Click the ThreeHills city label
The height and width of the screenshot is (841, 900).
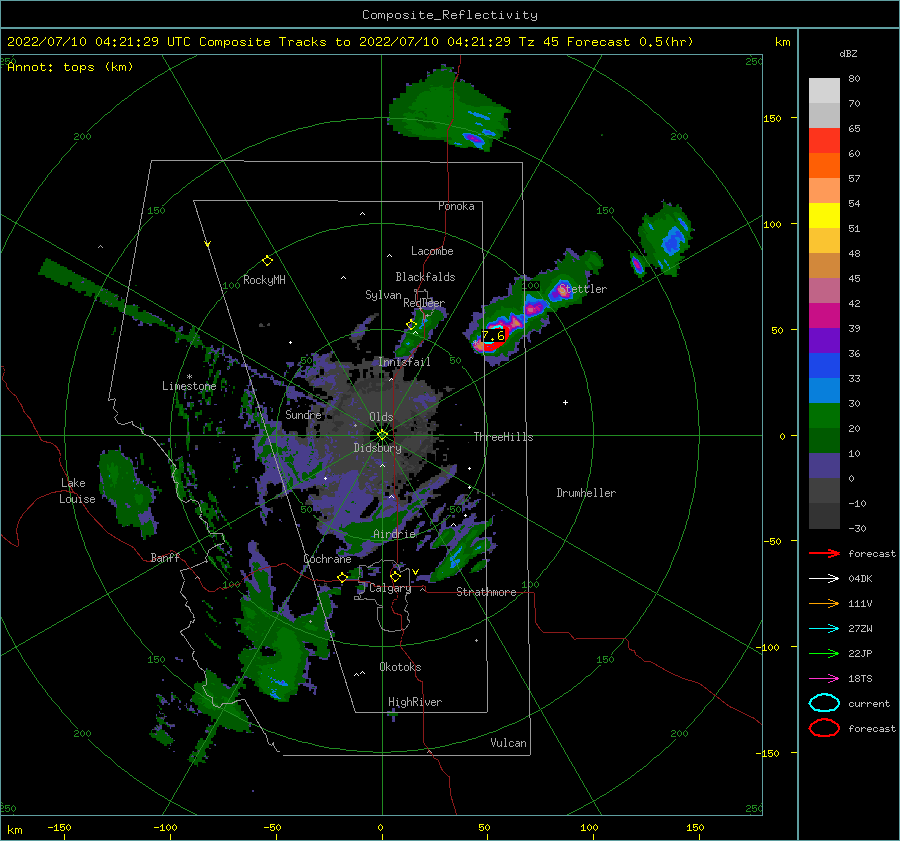(503, 437)
